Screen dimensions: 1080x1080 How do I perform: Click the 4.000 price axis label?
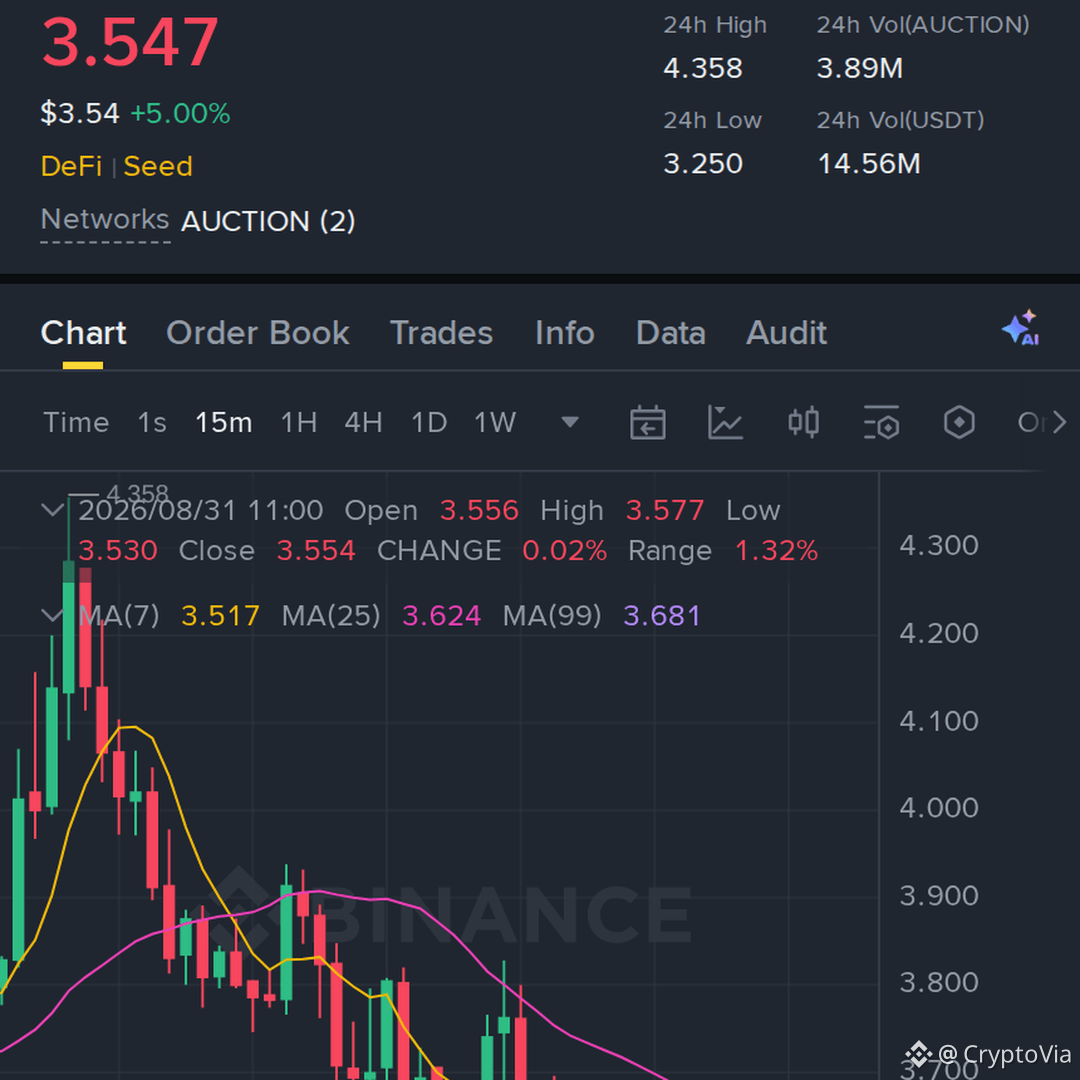coord(939,807)
